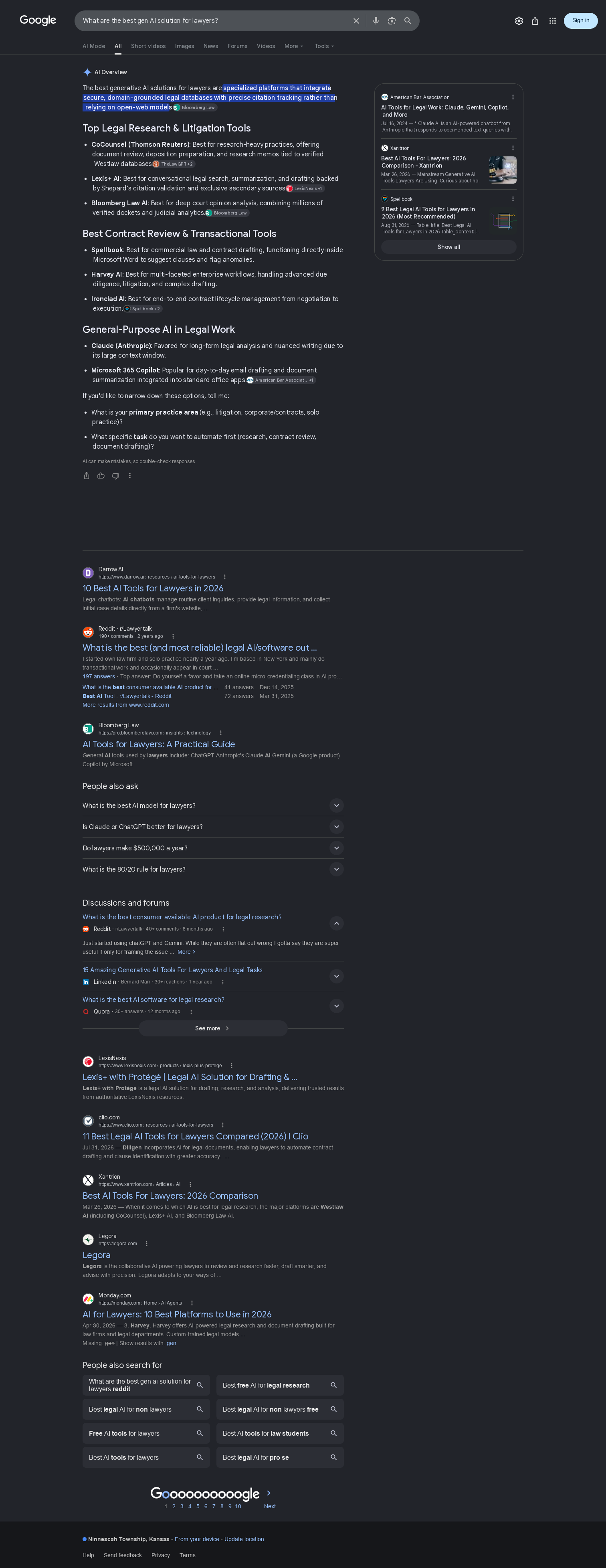Click the voice search microphone icon
The image size is (606, 1568).
(x=376, y=21)
